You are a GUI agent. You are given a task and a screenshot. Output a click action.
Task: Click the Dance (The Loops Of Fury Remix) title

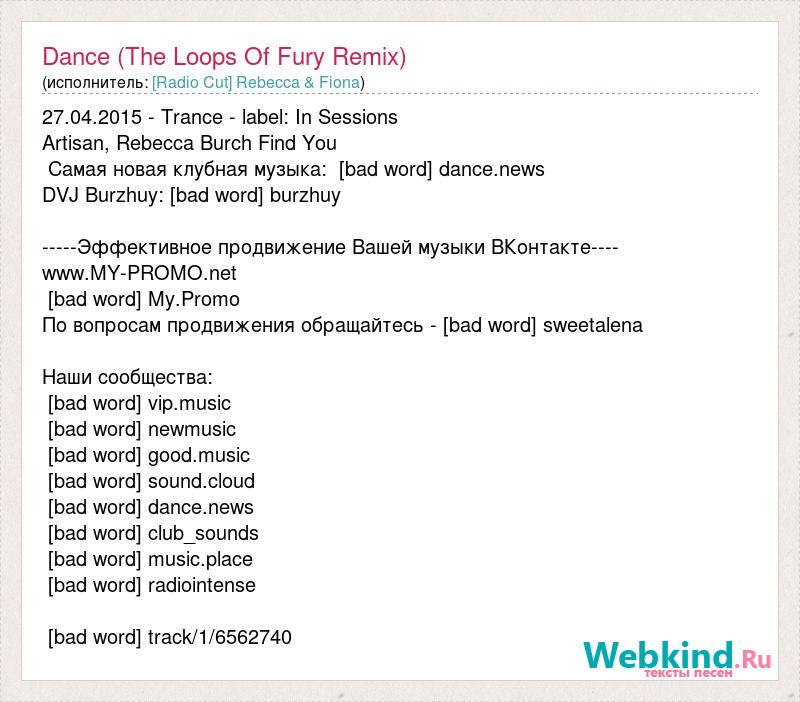point(224,57)
